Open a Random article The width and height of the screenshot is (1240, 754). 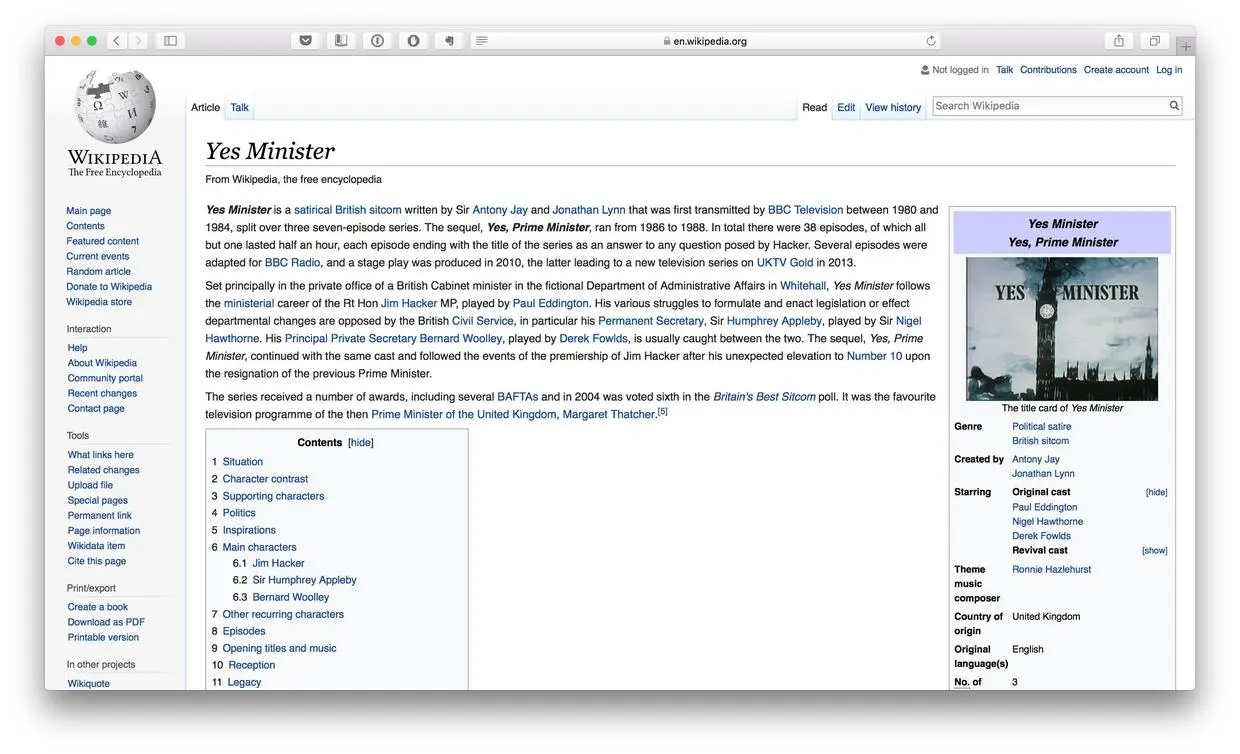[99, 271]
